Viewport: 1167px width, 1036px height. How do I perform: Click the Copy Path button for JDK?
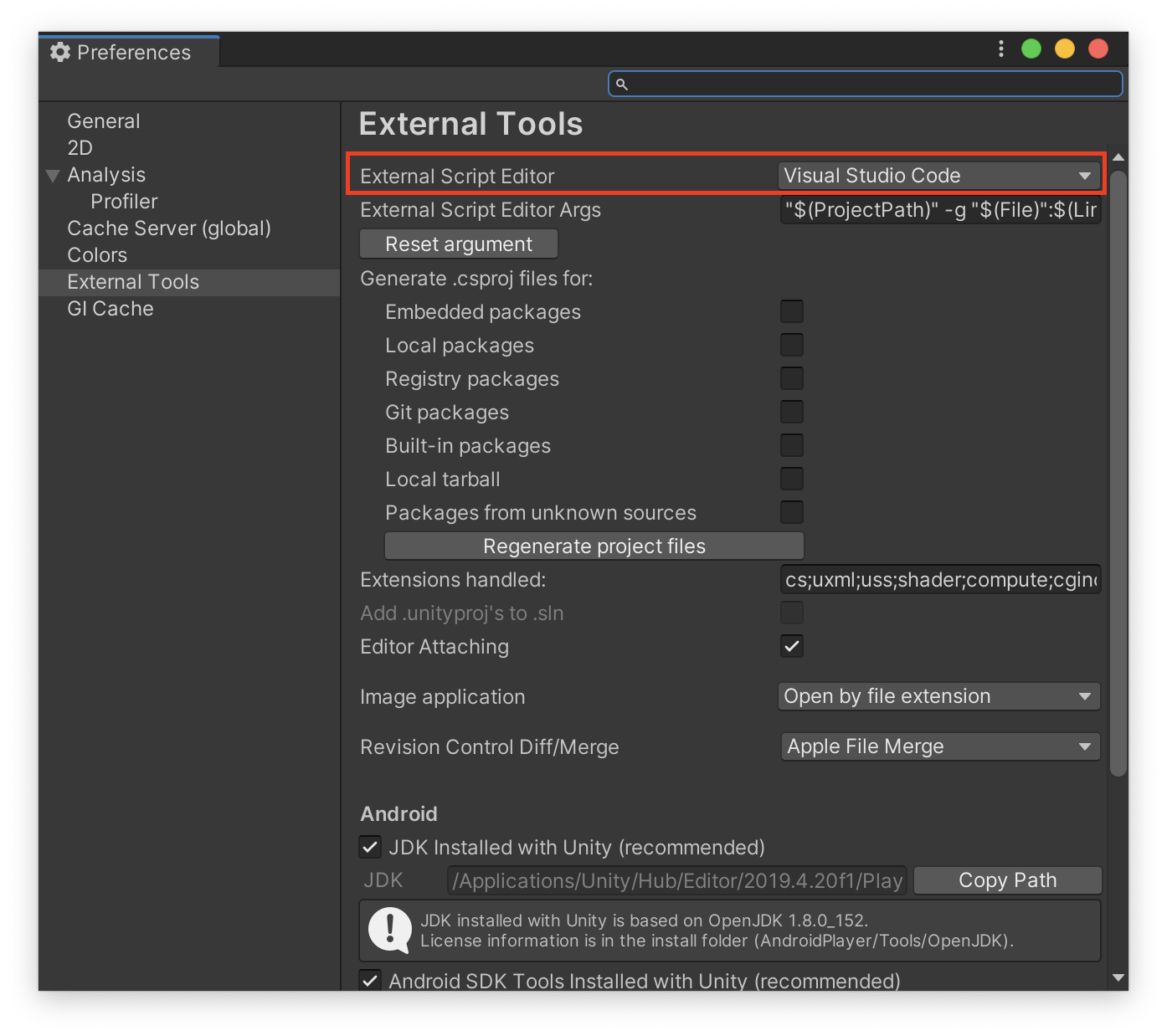pos(1008,880)
